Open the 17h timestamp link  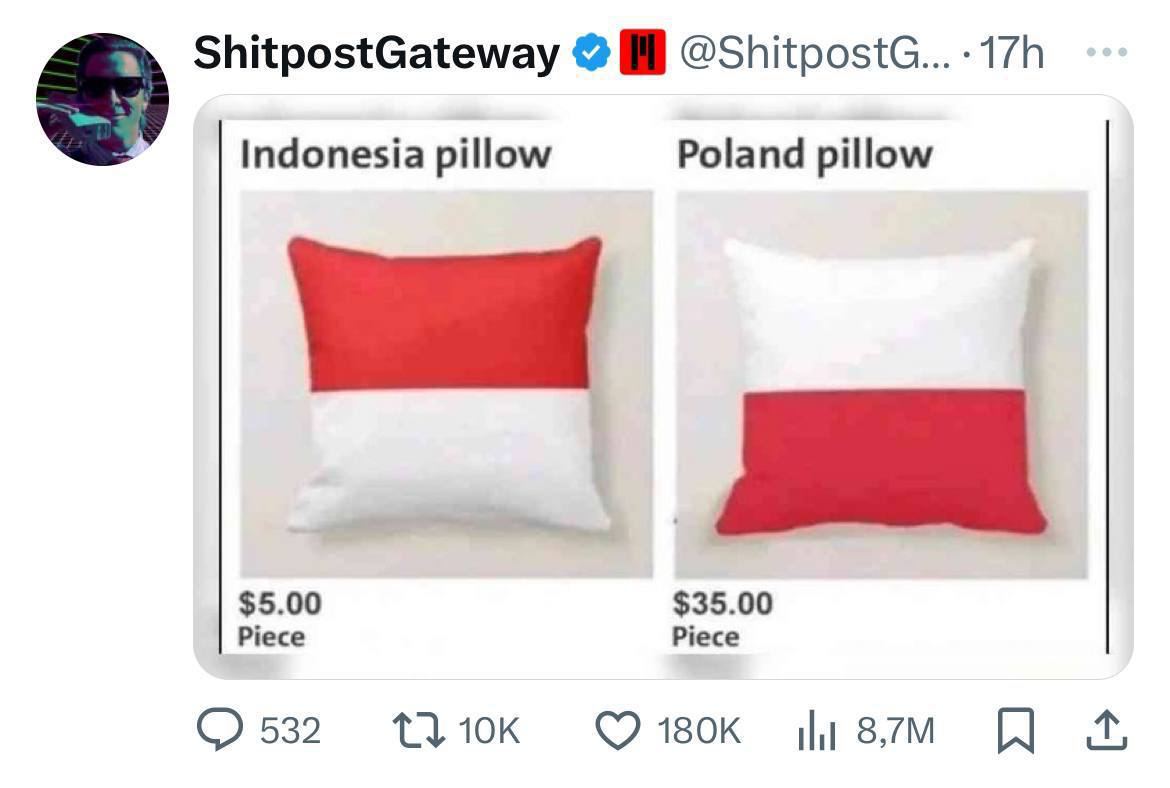coord(1012,53)
